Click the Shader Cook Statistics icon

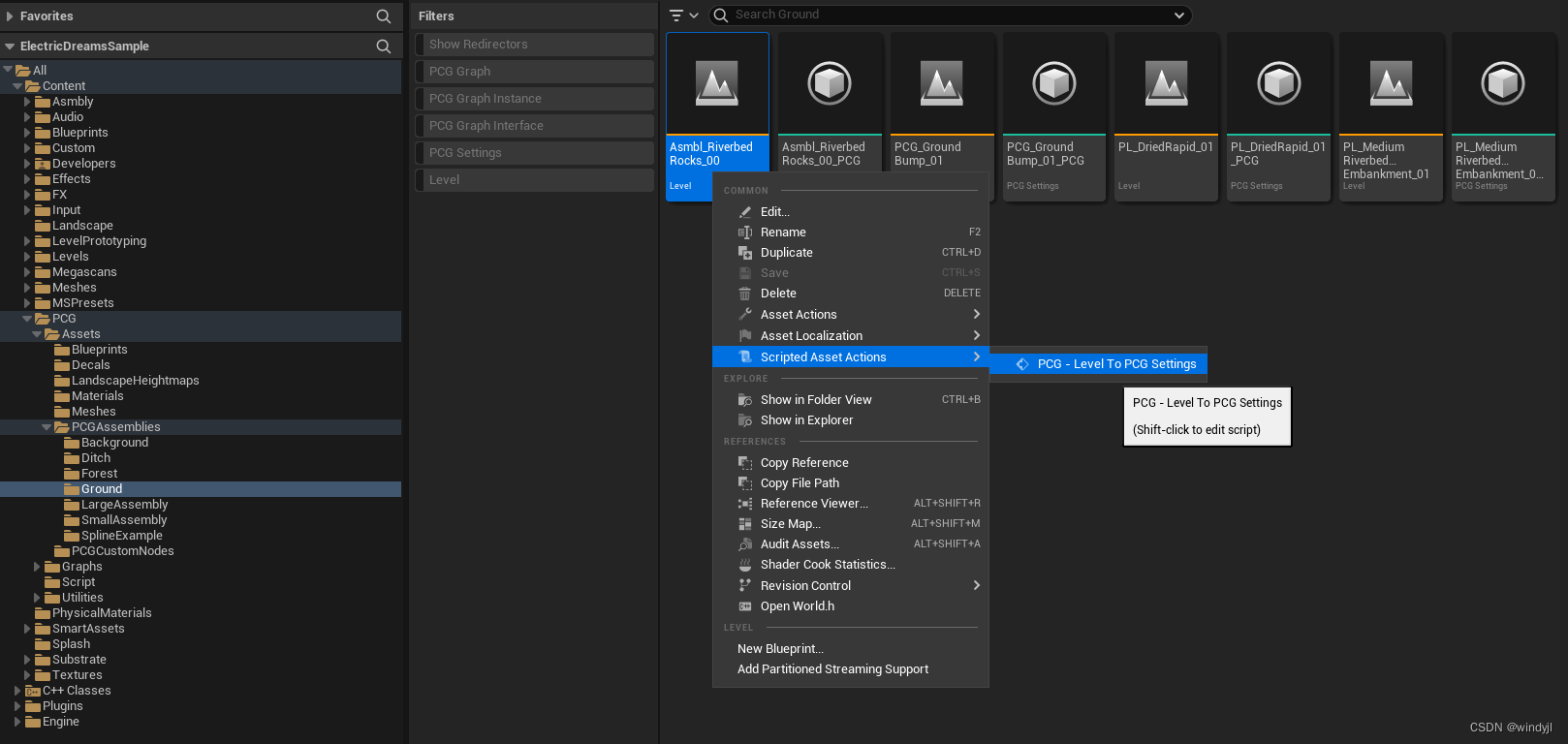click(x=745, y=565)
